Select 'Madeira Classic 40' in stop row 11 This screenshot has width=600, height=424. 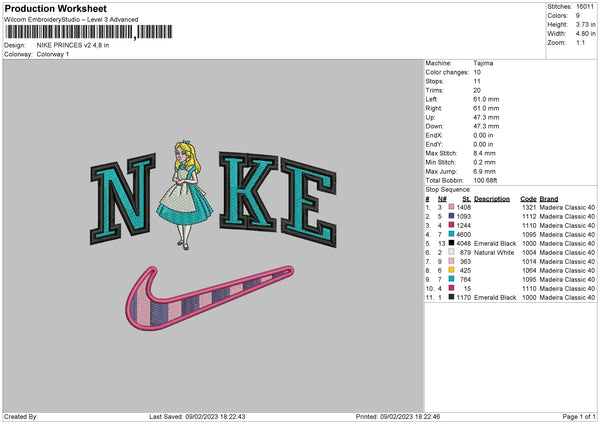567,297
